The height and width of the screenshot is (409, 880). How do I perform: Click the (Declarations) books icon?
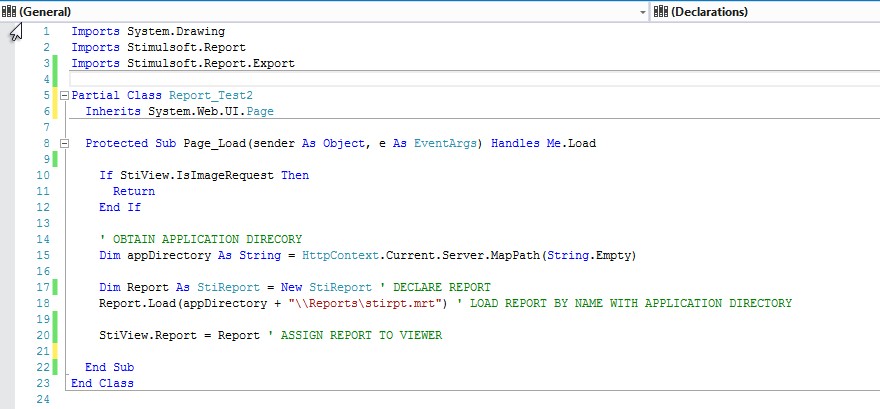[661, 11]
